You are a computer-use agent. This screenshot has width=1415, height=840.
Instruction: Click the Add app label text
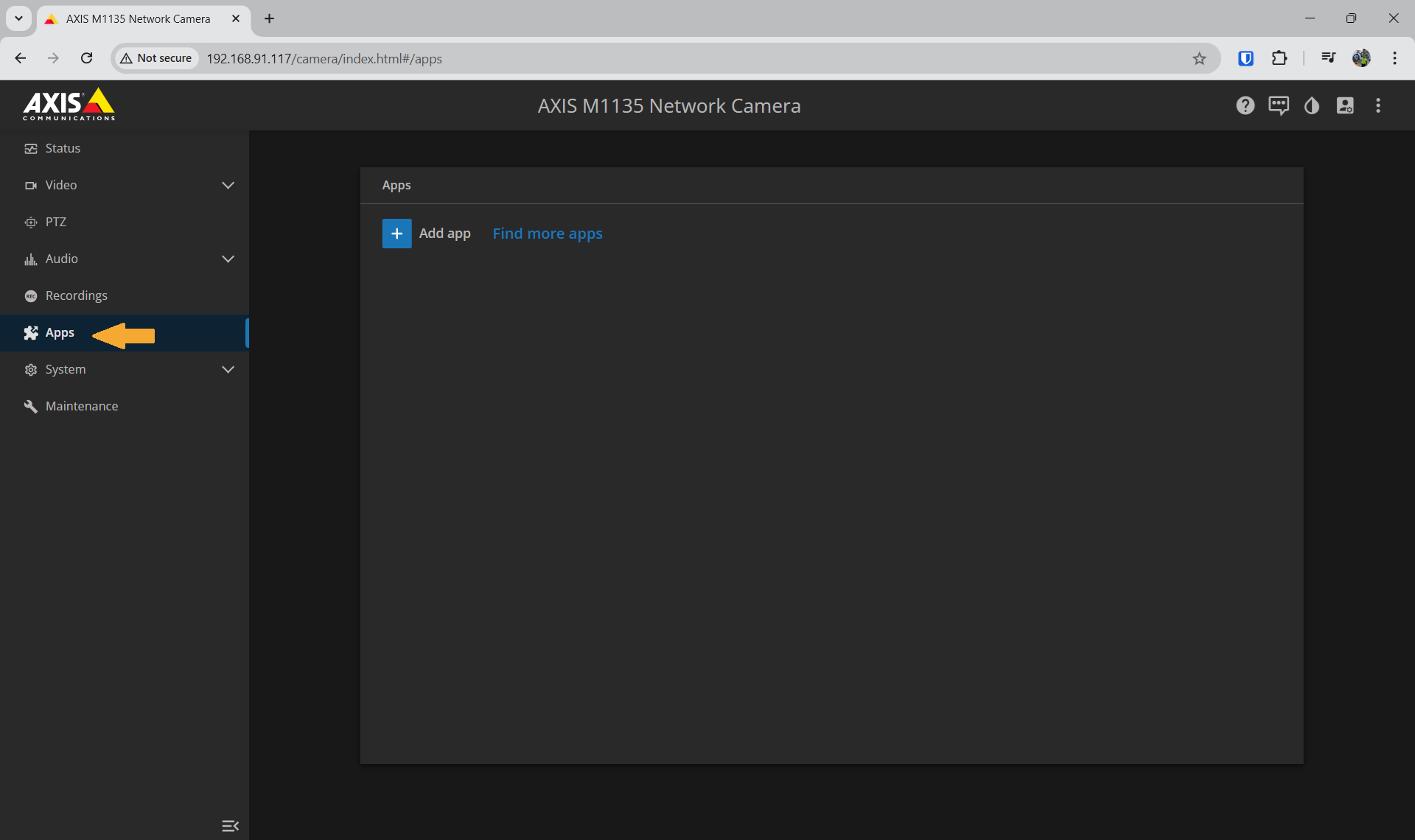coord(444,234)
